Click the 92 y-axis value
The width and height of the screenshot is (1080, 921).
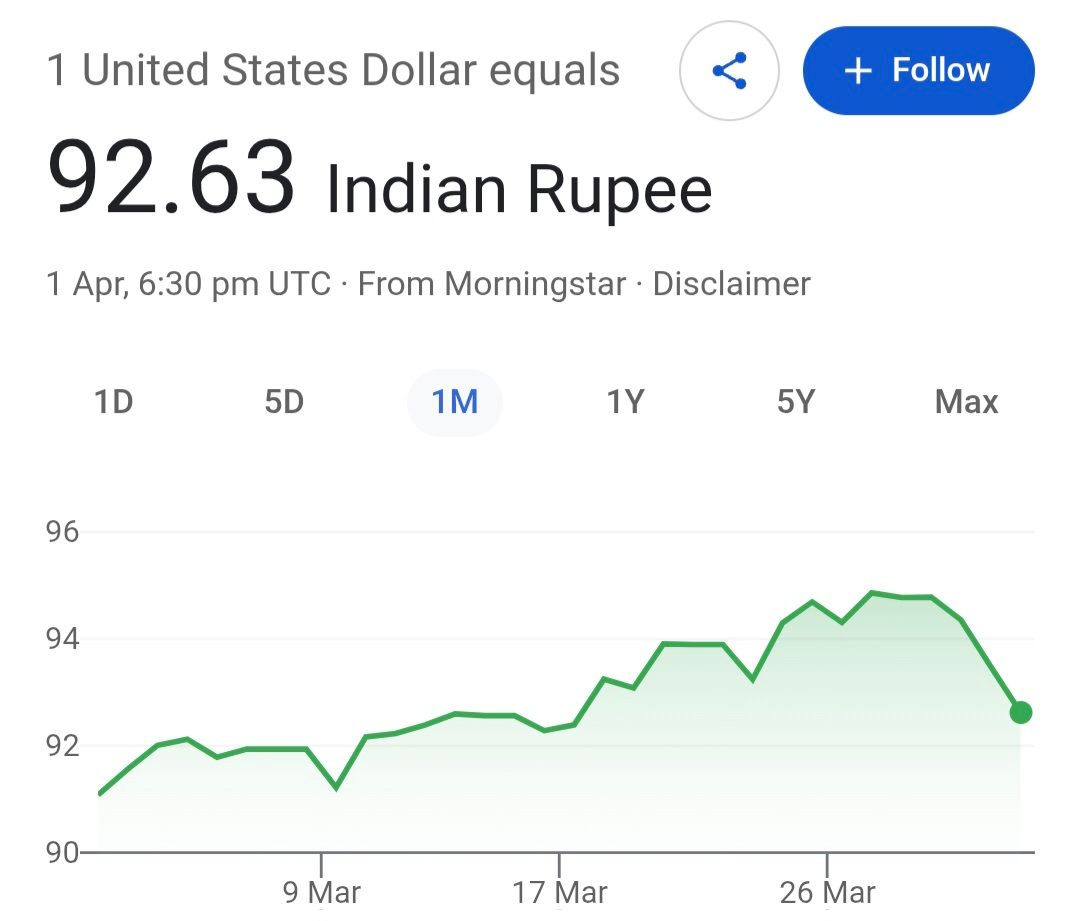(x=62, y=745)
